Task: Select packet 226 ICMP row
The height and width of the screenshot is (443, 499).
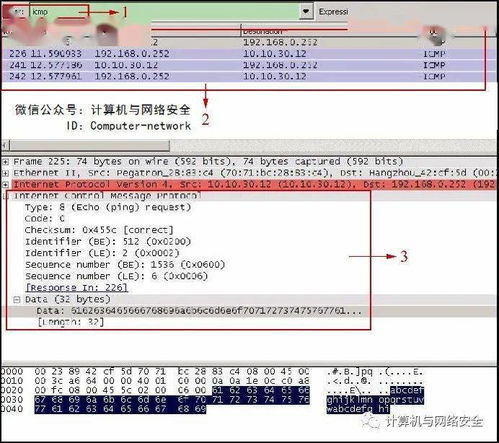Action: (243, 54)
